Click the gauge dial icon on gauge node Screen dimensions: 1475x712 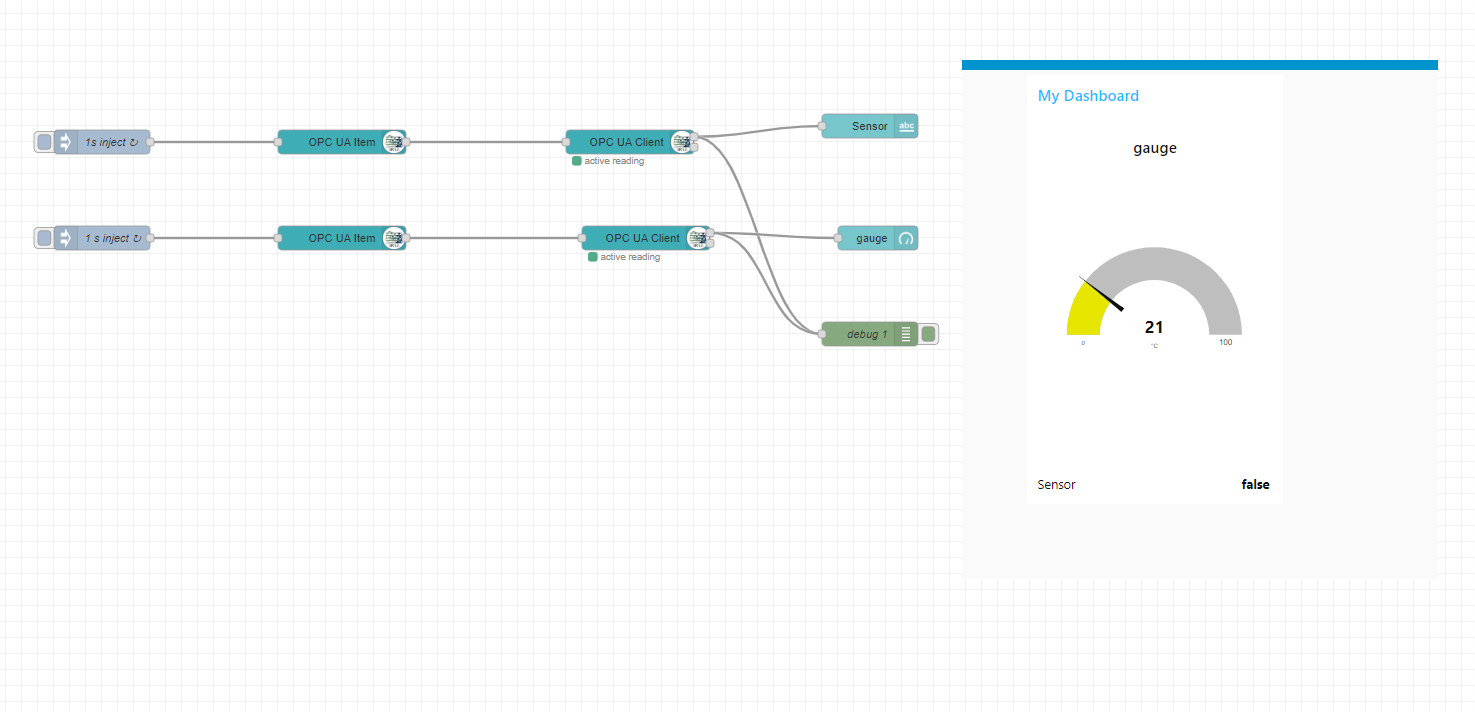(x=906, y=238)
